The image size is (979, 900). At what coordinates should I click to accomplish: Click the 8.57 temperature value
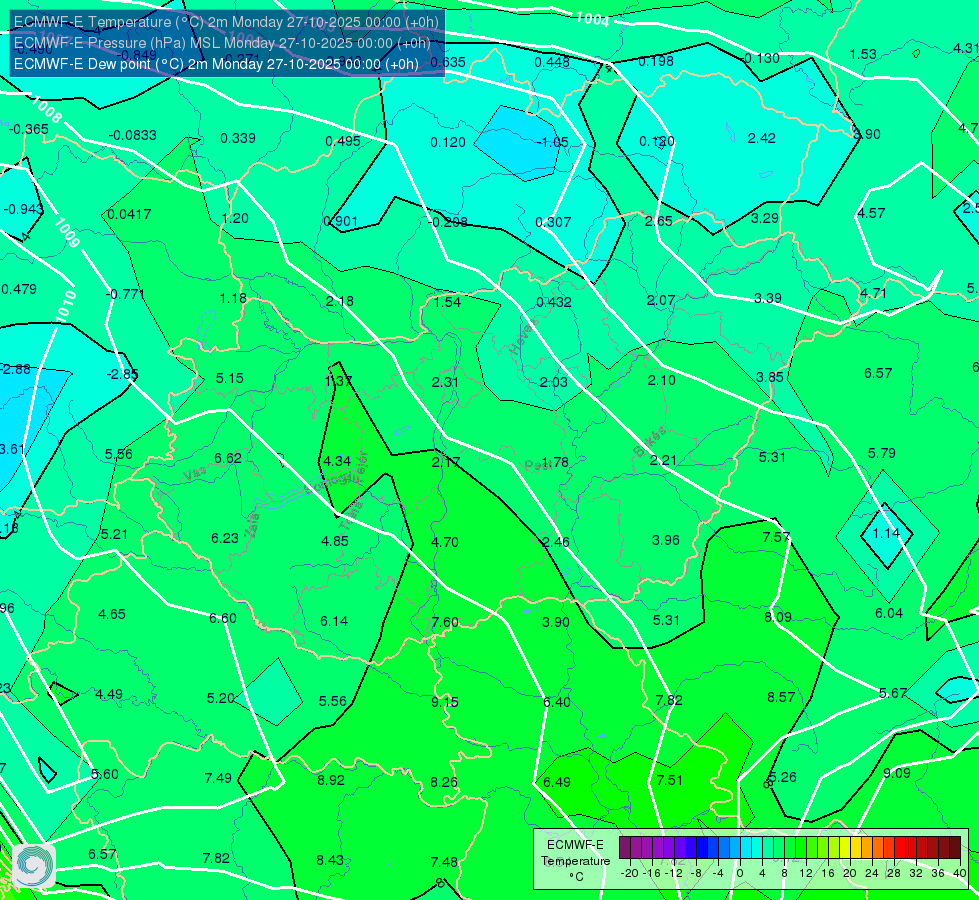click(781, 698)
